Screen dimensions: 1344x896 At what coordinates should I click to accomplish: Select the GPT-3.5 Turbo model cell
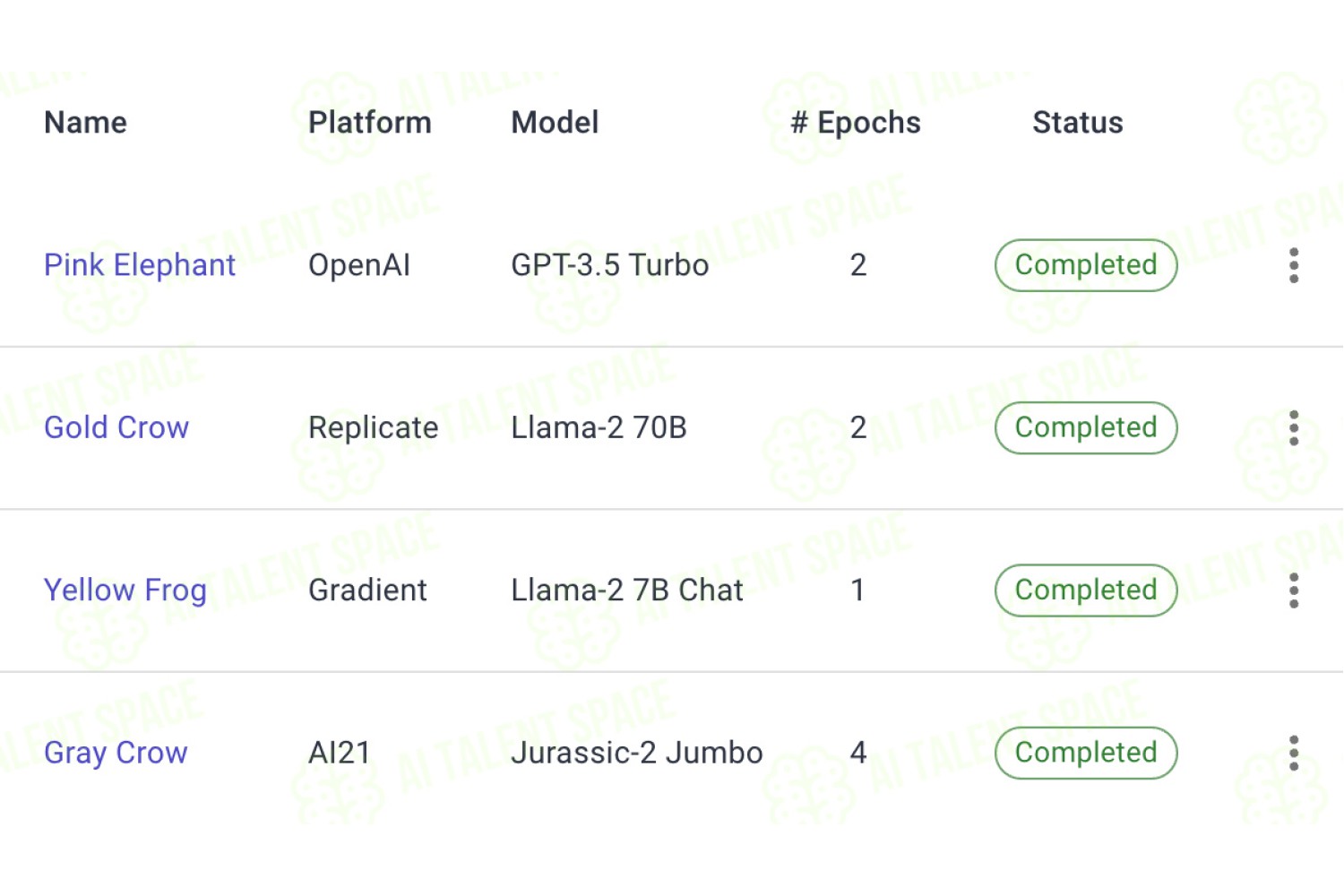[x=610, y=265]
